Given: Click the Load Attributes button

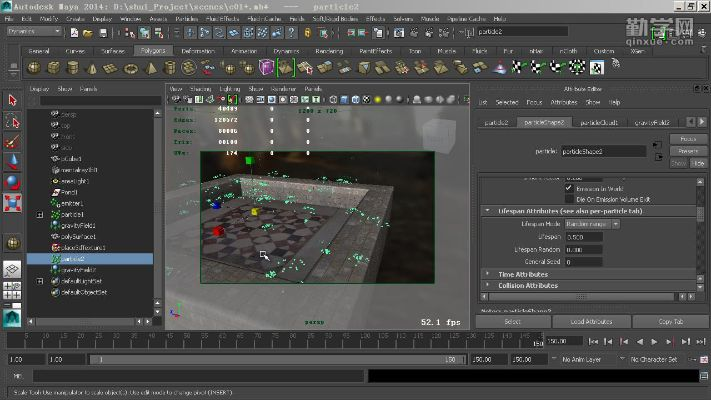Looking at the screenshot, I should tap(590, 322).
